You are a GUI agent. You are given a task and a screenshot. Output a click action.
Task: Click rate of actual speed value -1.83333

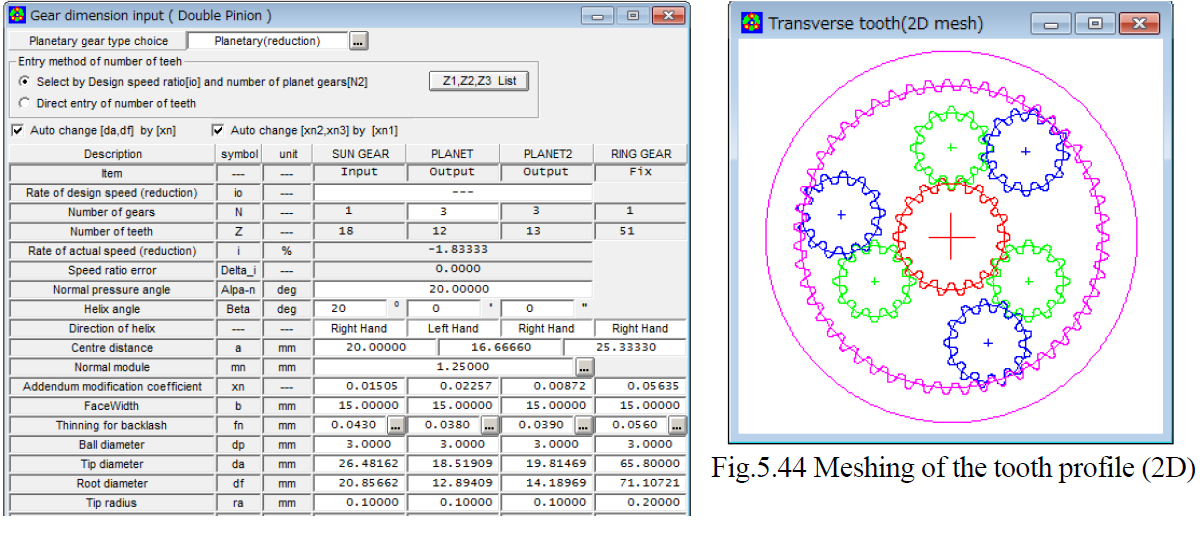click(x=453, y=251)
